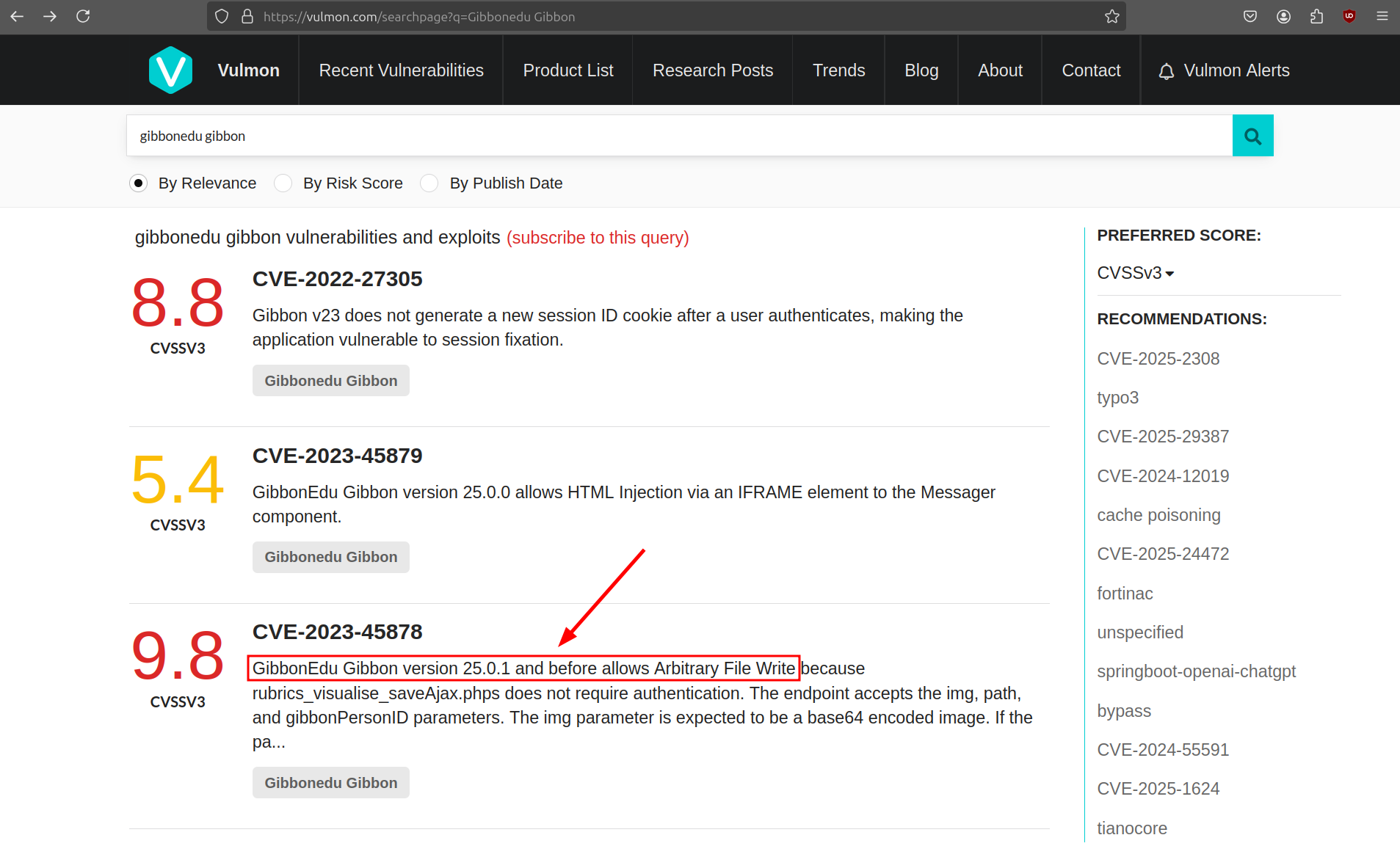This screenshot has height=846, width=1400.
Task: Open the CVE-2023-45878 result title
Action: pos(337,632)
